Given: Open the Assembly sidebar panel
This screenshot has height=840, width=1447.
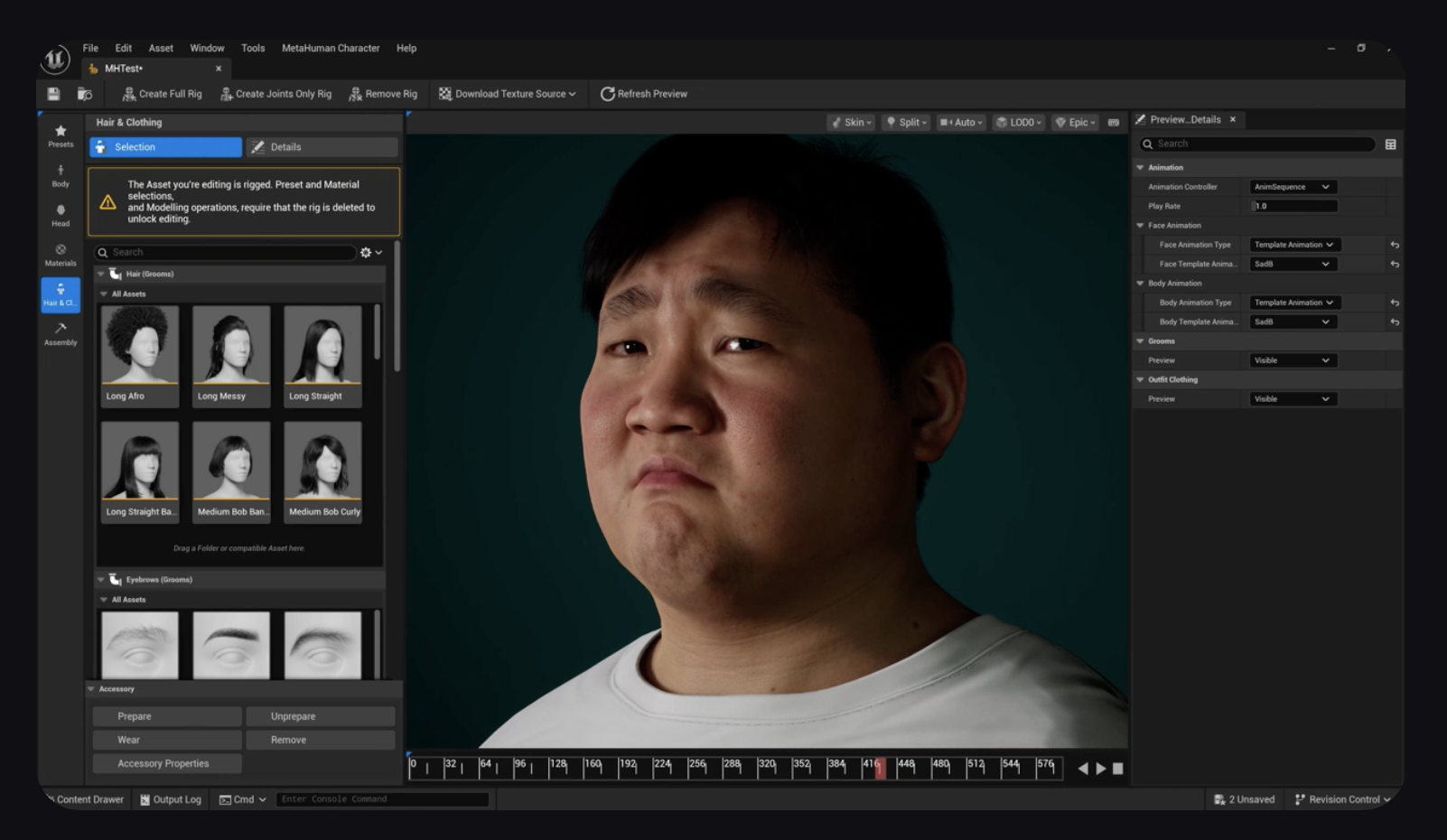Looking at the screenshot, I should (61, 333).
